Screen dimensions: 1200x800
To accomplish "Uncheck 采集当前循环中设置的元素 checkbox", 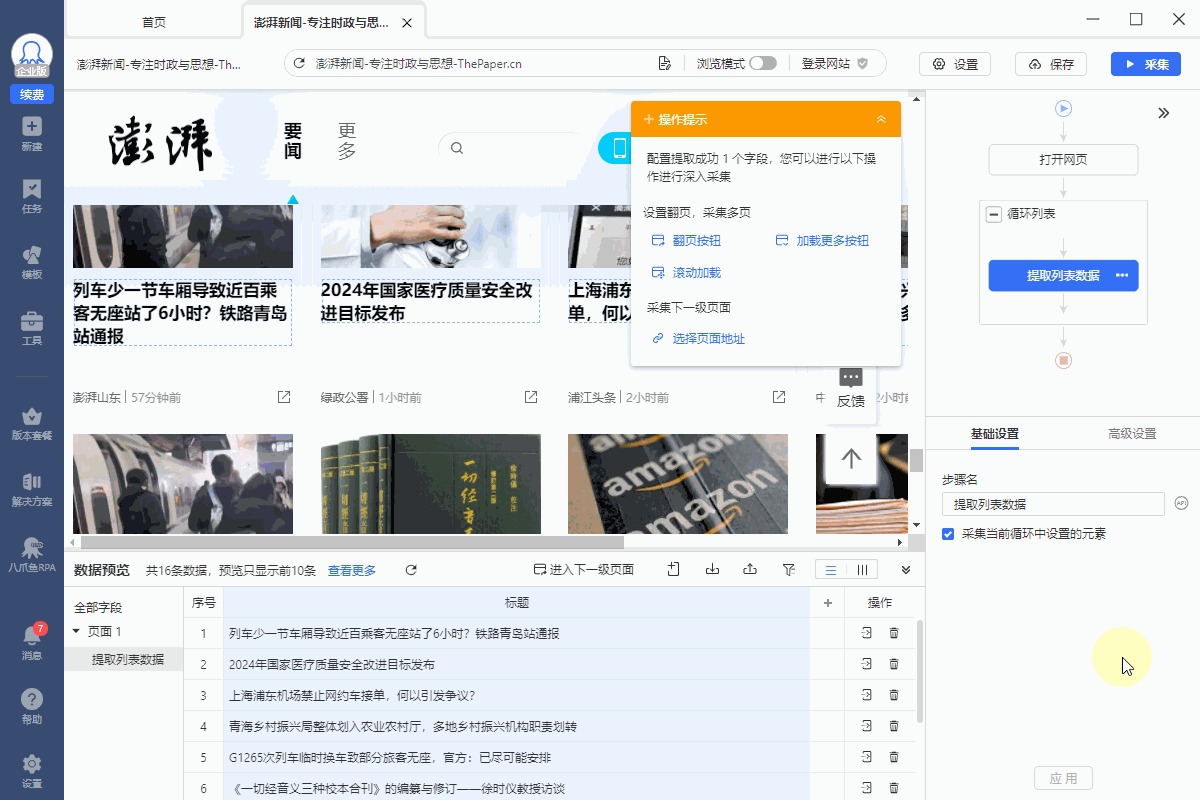I will click(x=948, y=534).
